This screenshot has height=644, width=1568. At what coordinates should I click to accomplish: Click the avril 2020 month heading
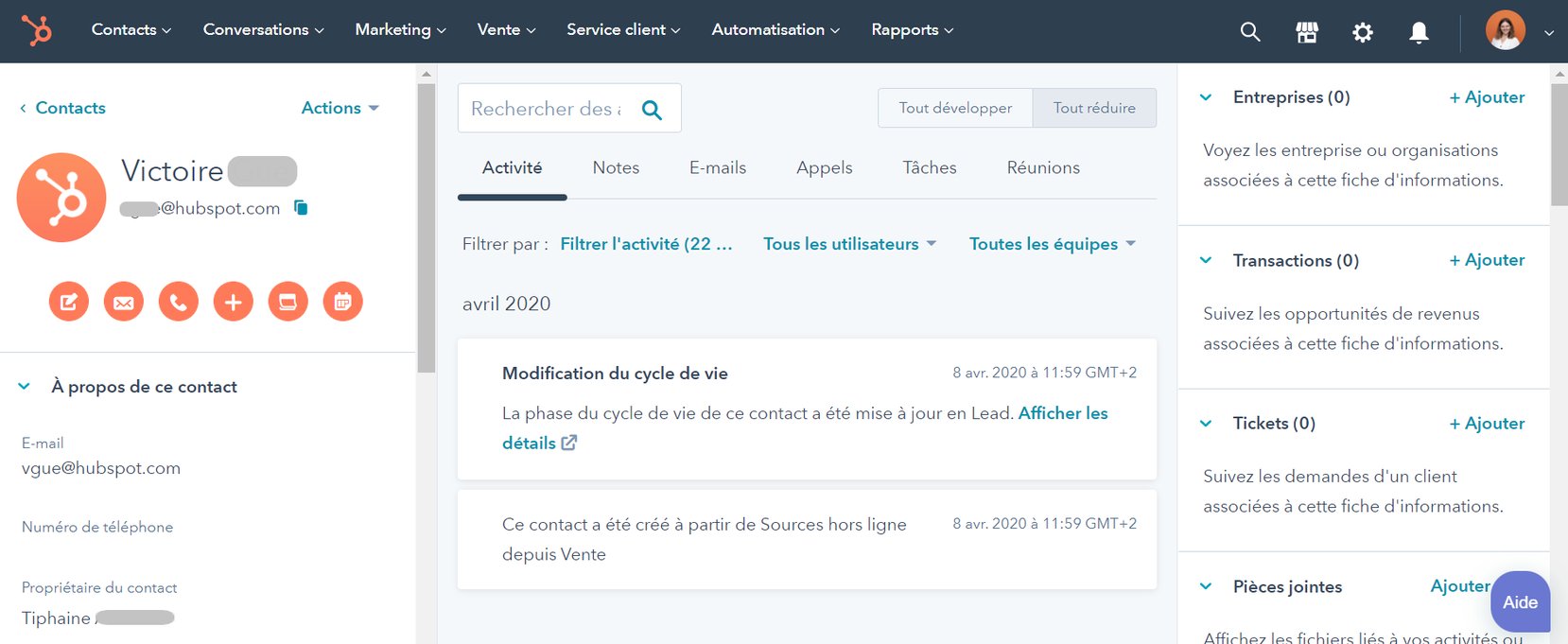click(506, 304)
